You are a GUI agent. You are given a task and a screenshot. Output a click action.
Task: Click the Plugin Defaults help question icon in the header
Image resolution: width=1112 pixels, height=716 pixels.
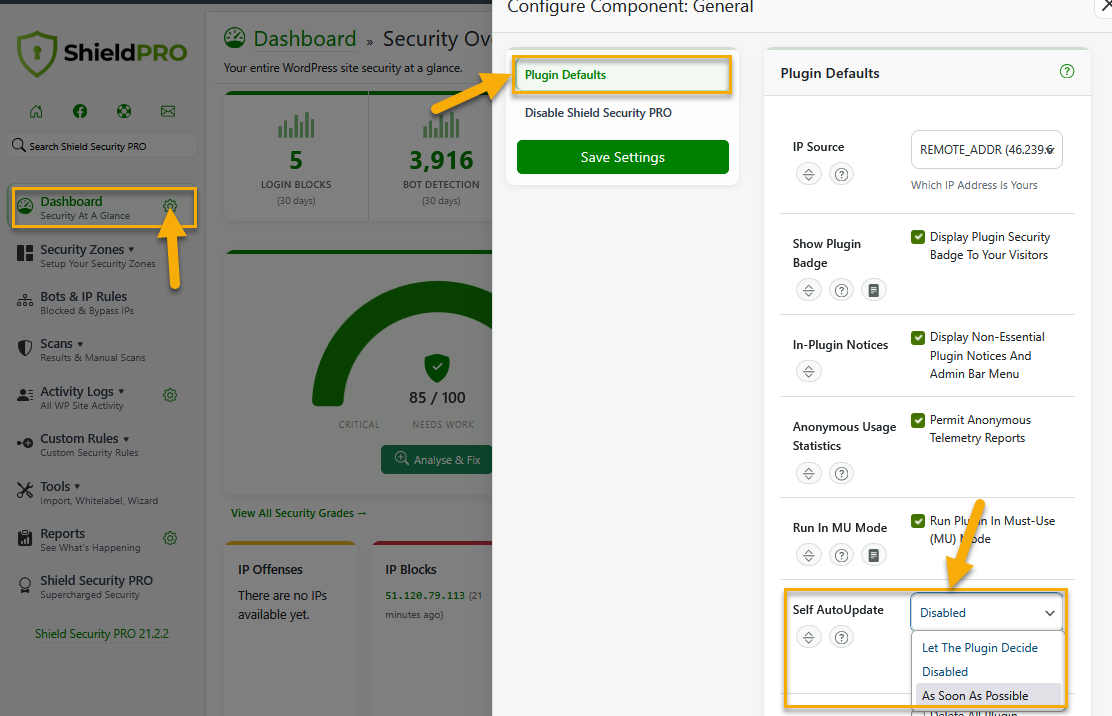(x=1067, y=71)
